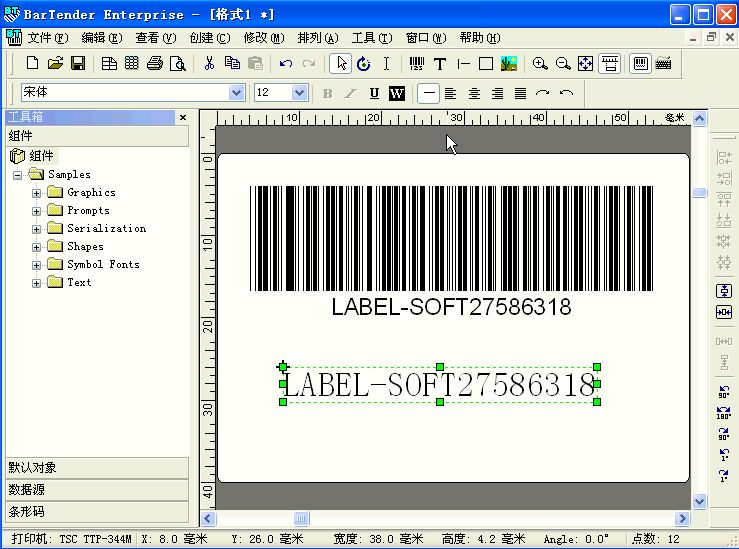The image size is (739, 549).
Task: Expand the Symbol Fonts folder
Action: pyautogui.click(x=36, y=265)
